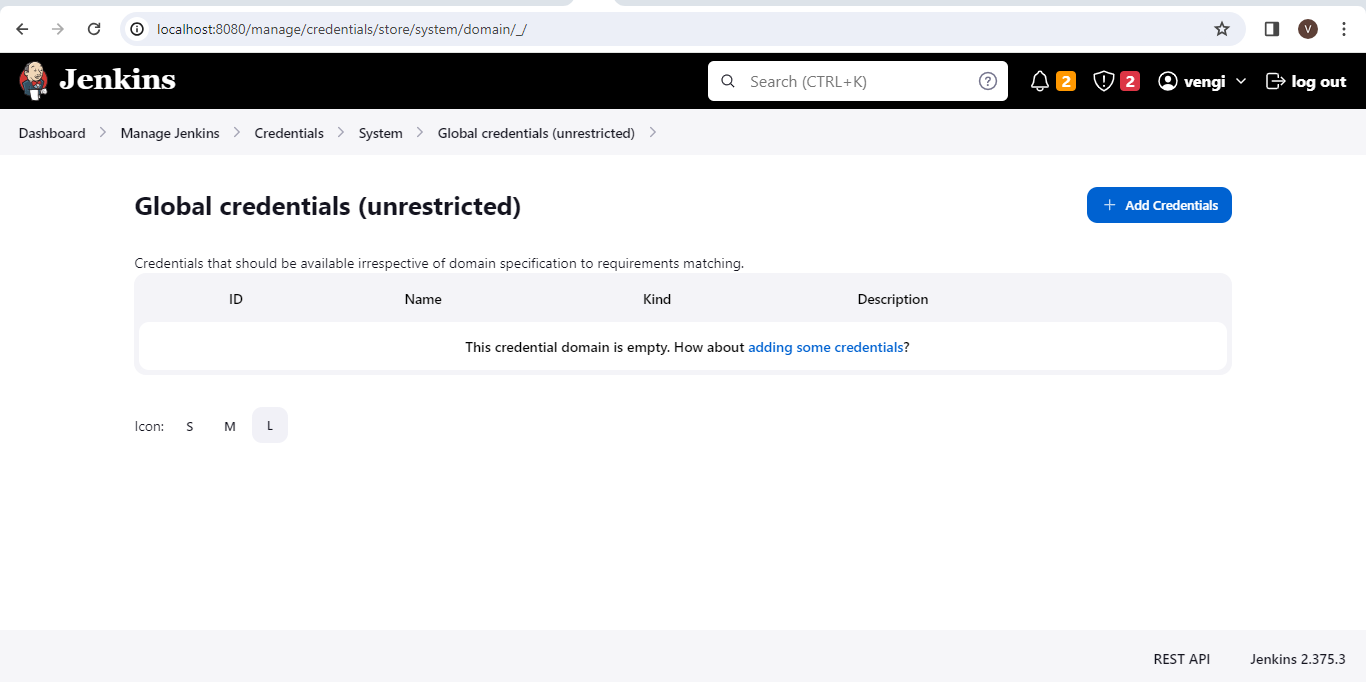Open the REST API footer link
The image size is (1366, 682).
point(1182,659)
